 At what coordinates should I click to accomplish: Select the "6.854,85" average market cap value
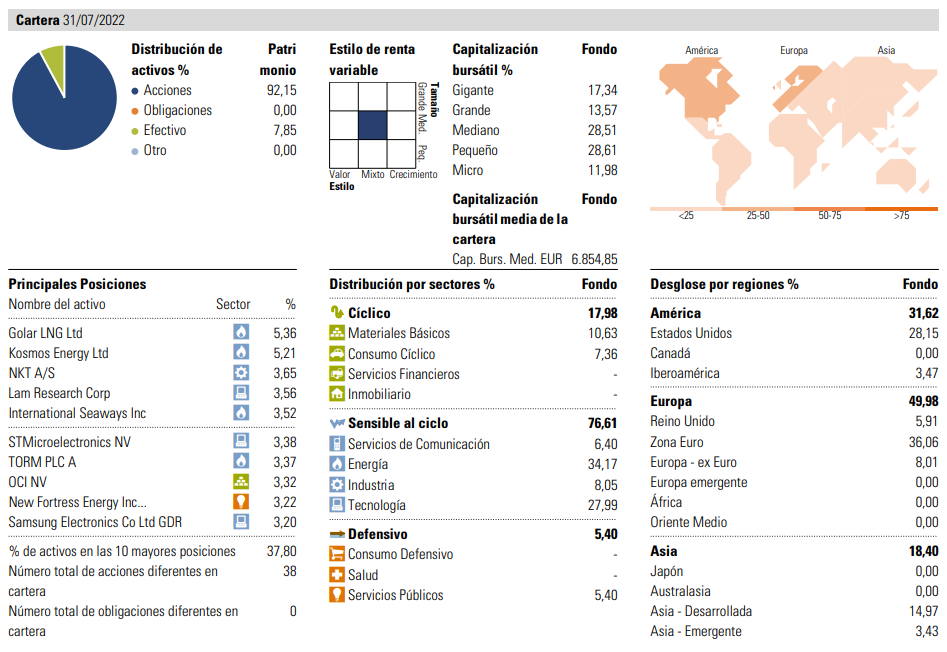pos(594,259)
